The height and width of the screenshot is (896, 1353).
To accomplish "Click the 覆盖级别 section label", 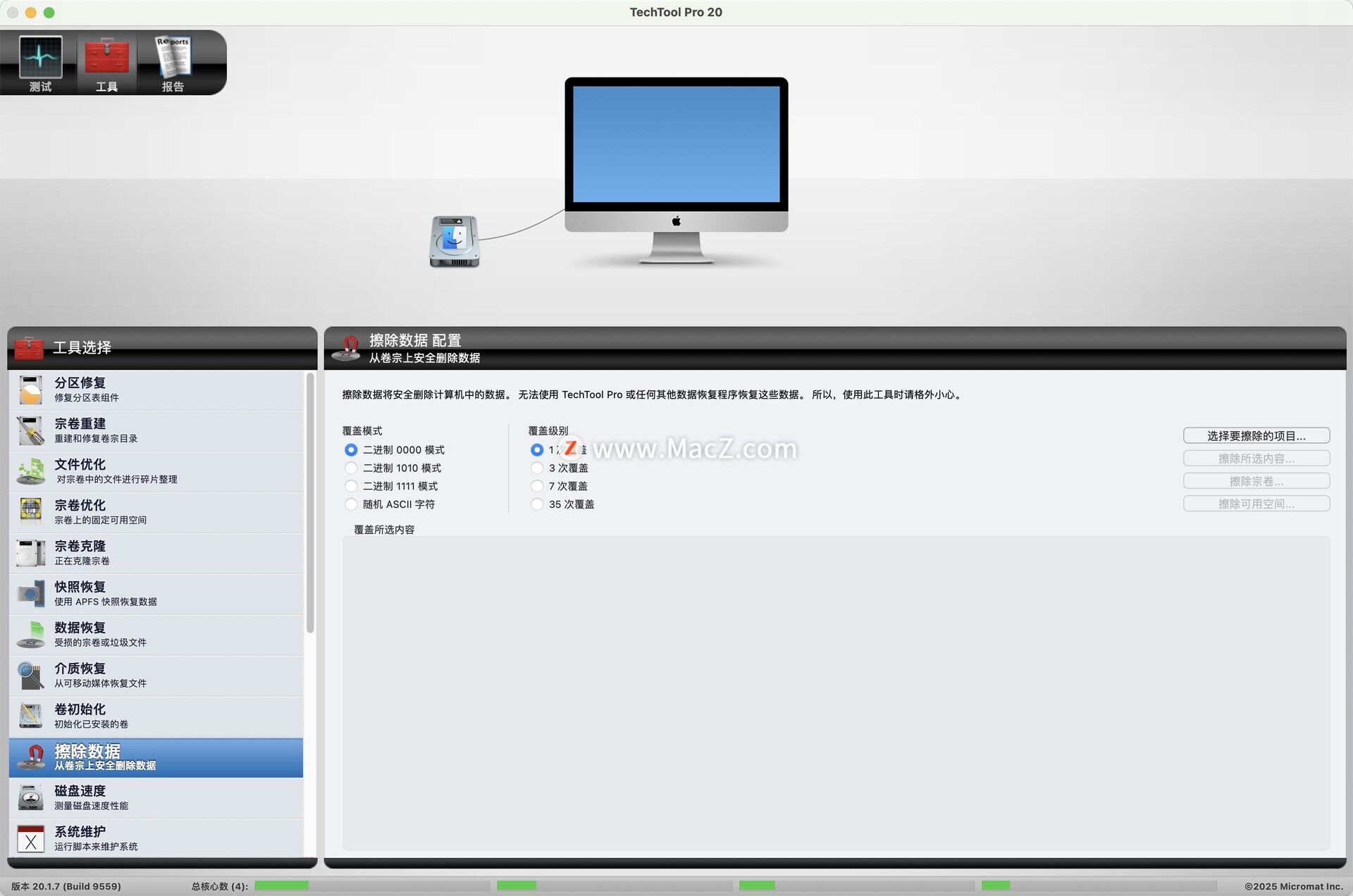I will [x=548, y=430].
